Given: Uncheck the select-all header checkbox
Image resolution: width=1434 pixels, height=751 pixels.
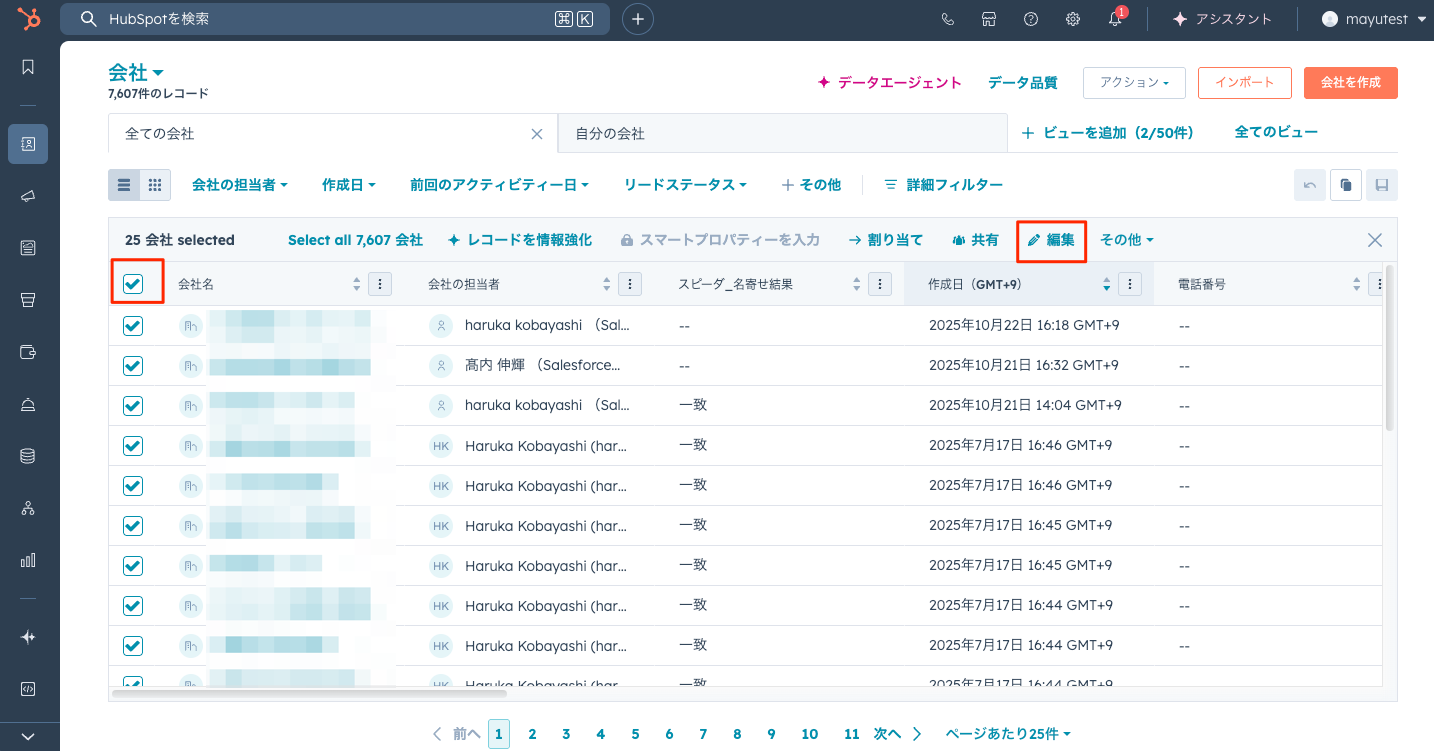Looking at the screenshot, I should 133,284.
